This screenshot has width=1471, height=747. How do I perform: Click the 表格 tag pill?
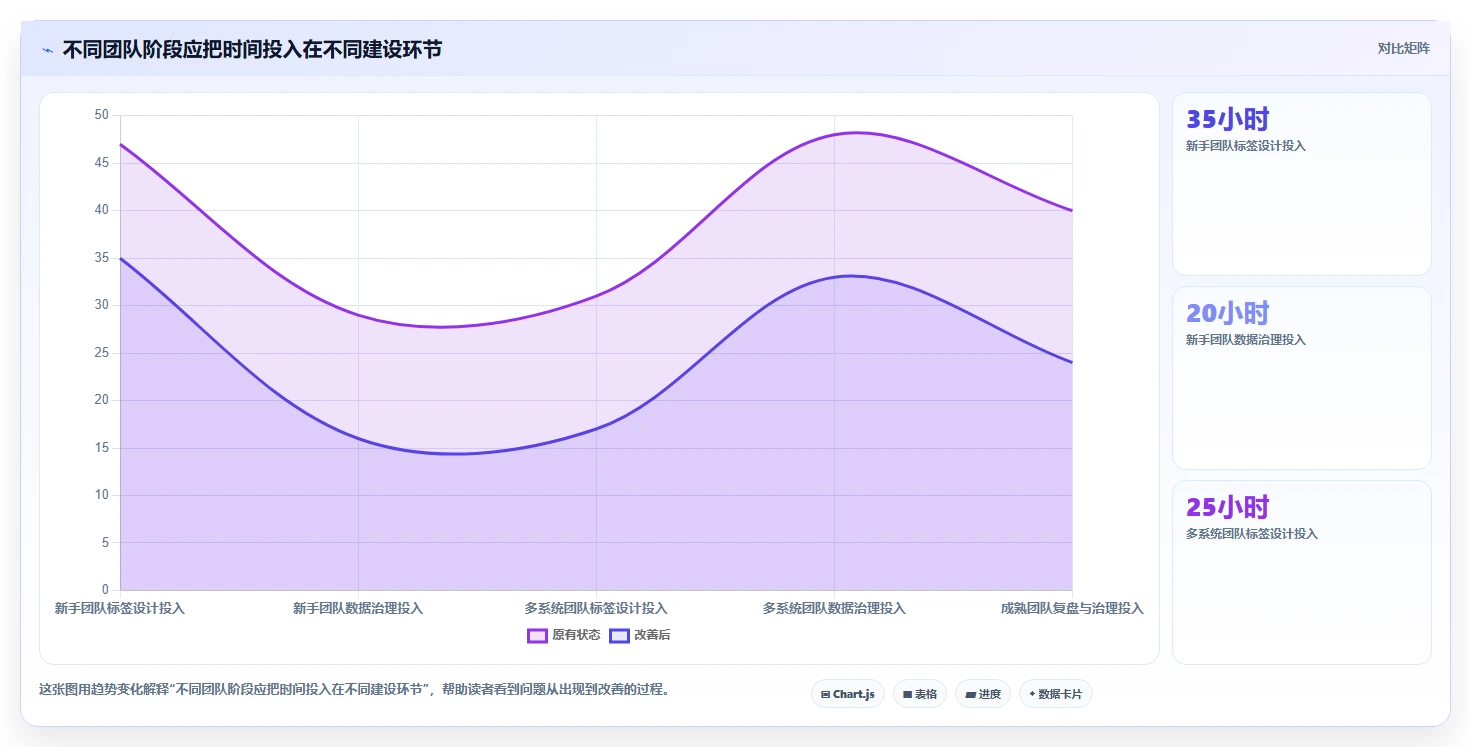(920, 694)
